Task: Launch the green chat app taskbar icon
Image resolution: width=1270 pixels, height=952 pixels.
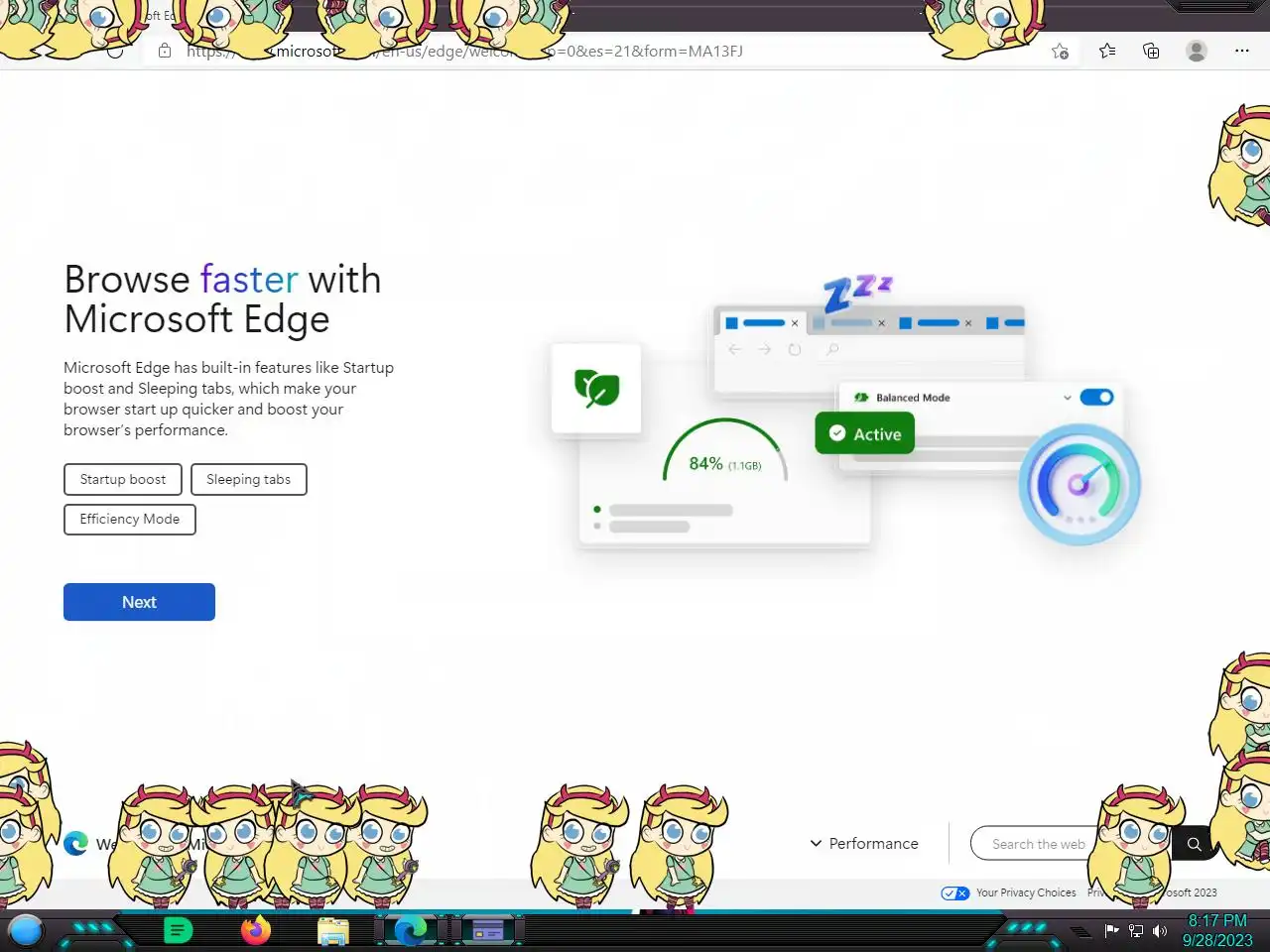Action: [x=178, y=930]
